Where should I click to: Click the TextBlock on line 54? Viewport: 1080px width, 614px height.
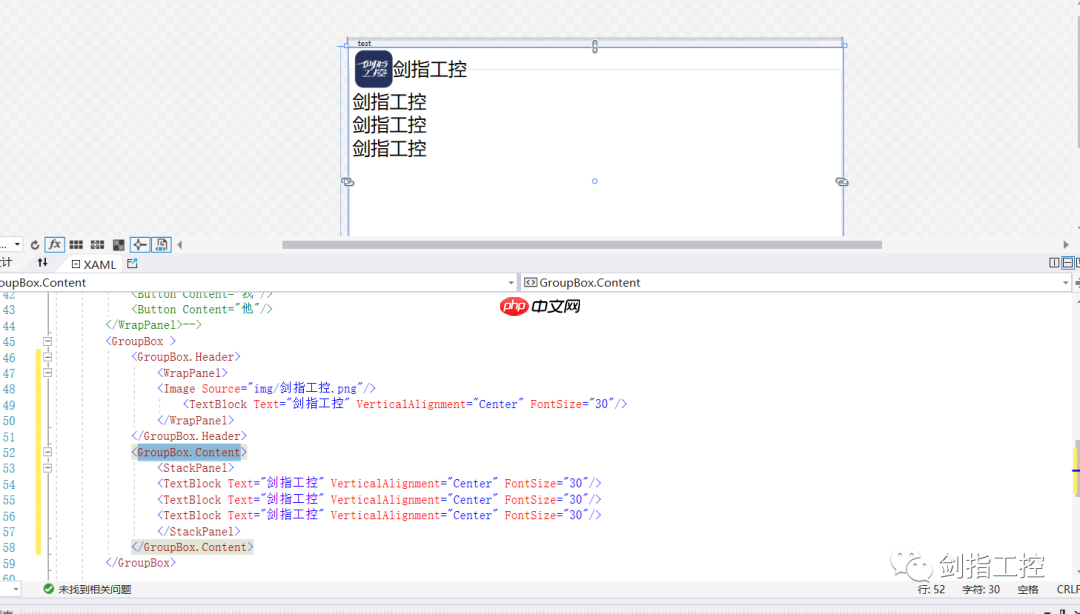(380, 484)
